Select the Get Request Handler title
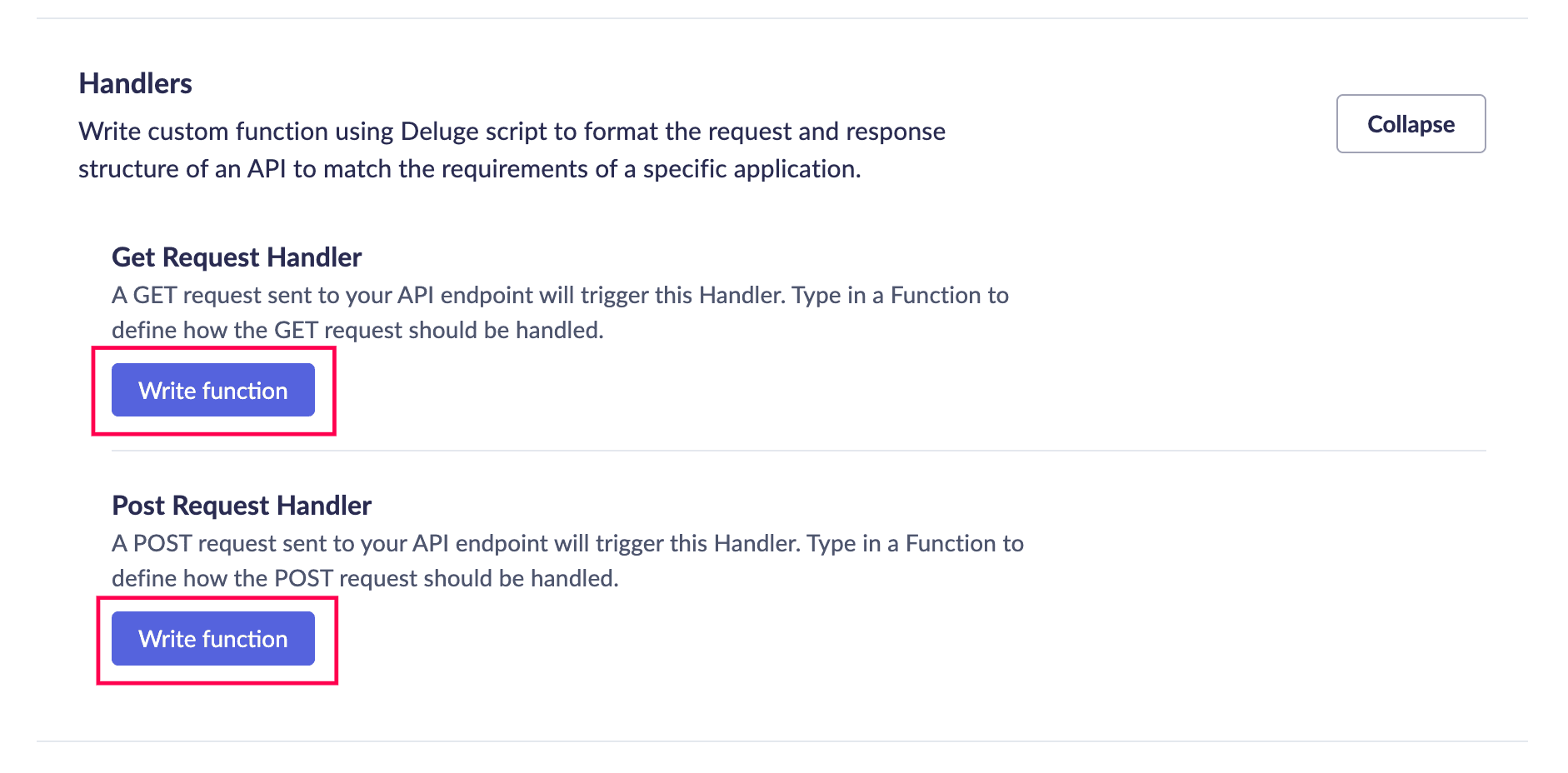Screen dimensions: 1568x773 [237, 257]
